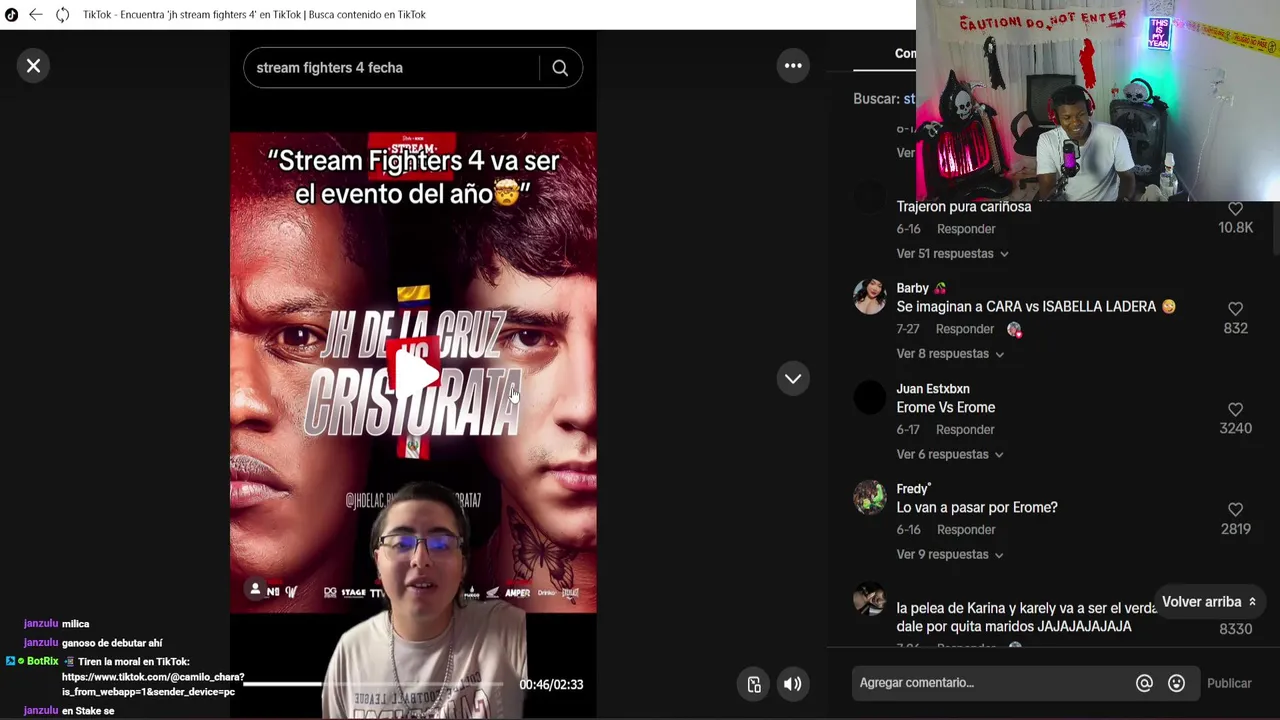The image size is (1280, 720).
Task: Open the emoji picker icon
Action: (x=1176, y=683)
